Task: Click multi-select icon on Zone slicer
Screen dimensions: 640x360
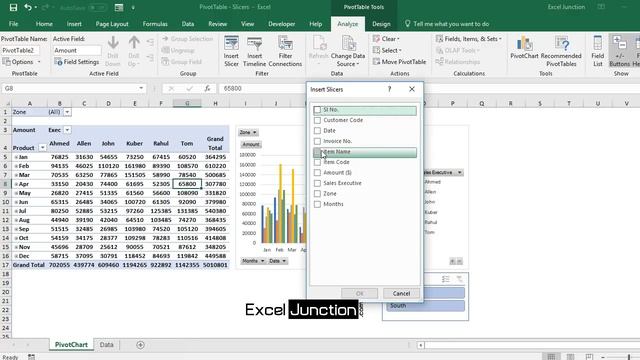Action: point(446,279)
